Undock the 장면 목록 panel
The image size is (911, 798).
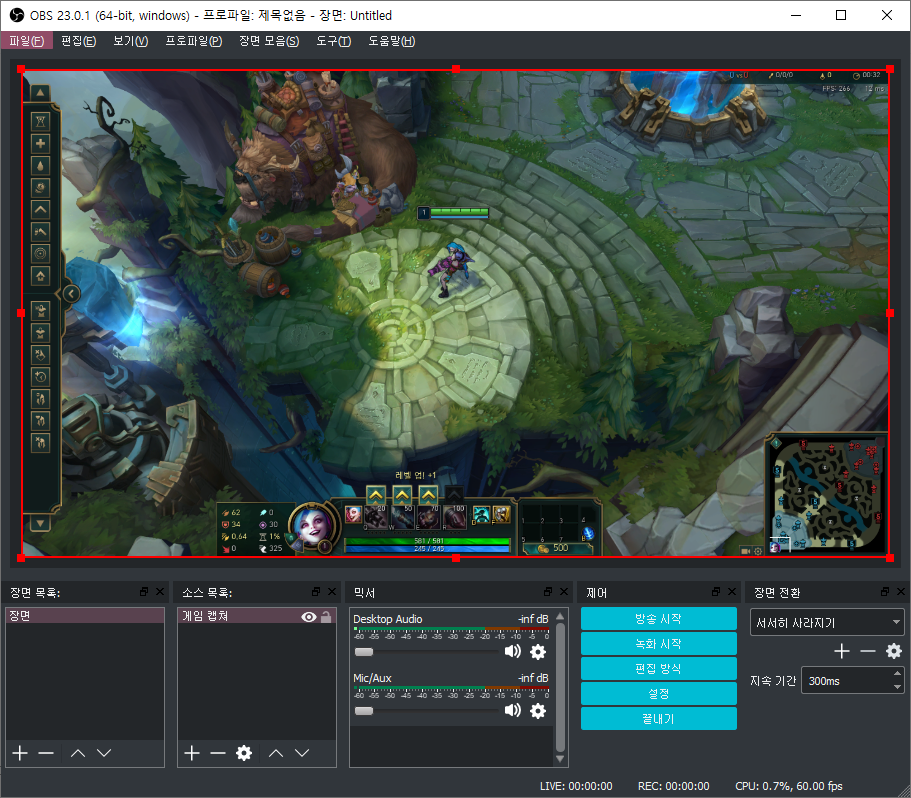144,591
